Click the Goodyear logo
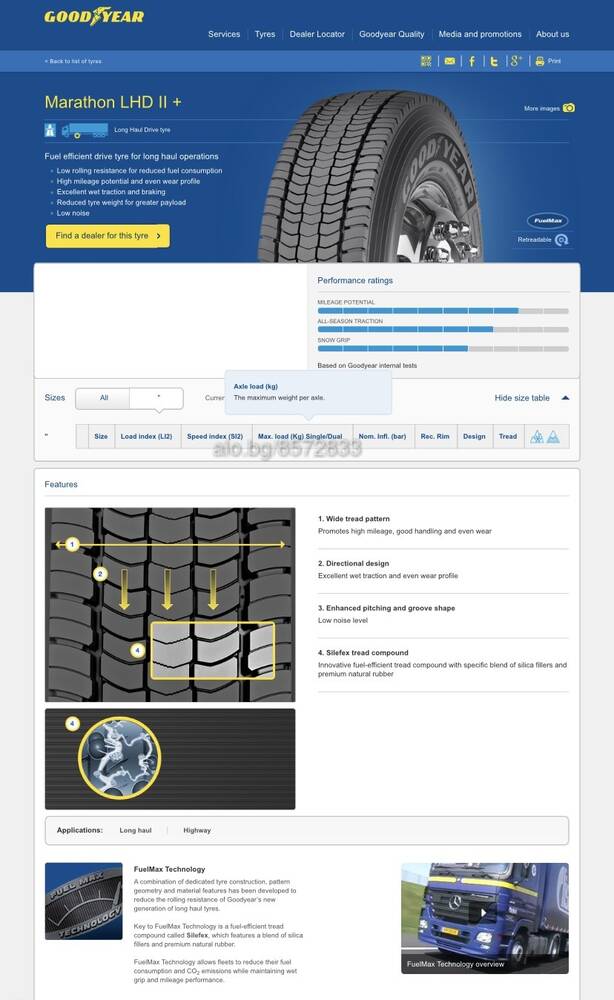Viewport: 614px width, 1000px height. [x=94, y=16]
